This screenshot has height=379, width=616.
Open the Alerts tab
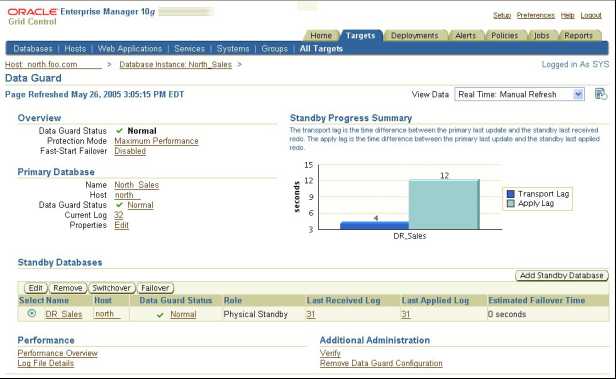(x=465, y=36)
